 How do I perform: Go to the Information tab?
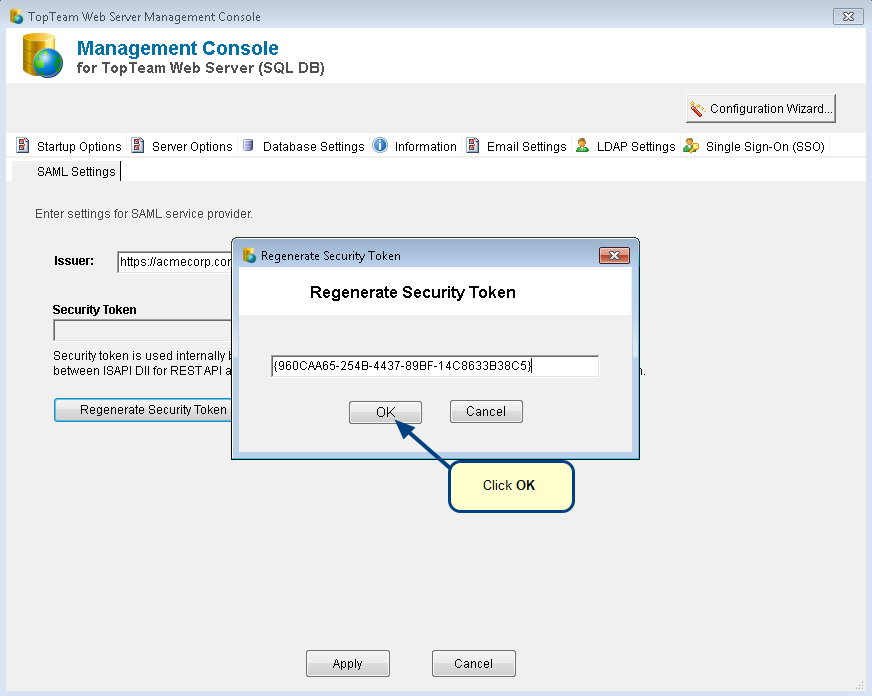[x=415, y=146]
